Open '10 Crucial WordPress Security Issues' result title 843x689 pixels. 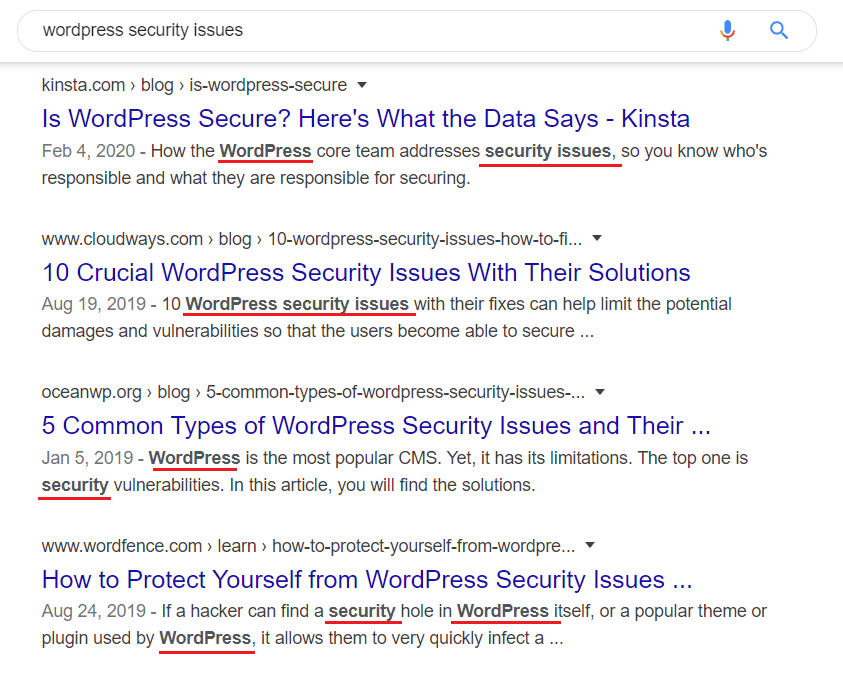(x=366, y=272)
